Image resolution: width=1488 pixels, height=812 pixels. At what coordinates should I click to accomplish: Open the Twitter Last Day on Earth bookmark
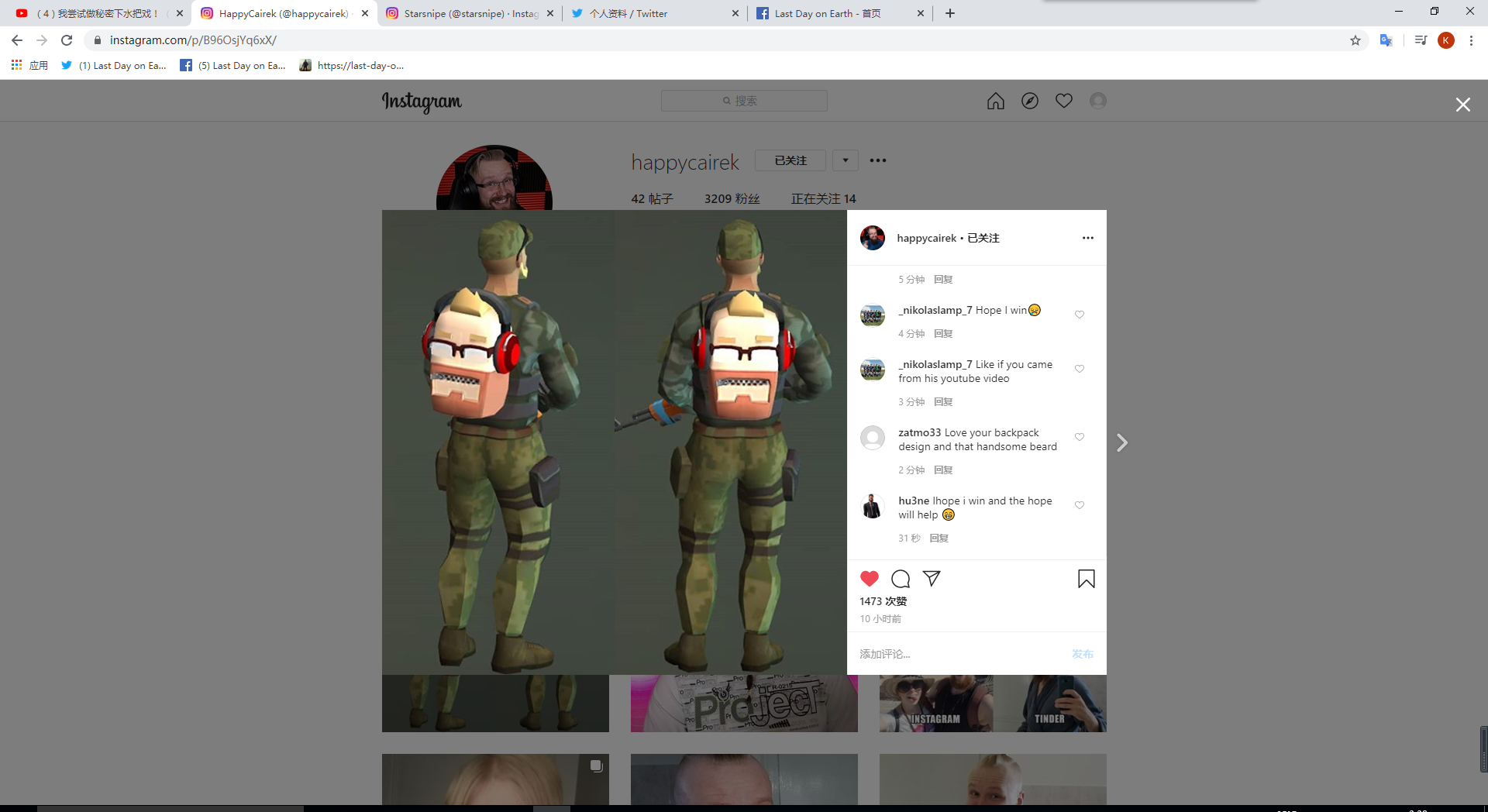coord(114,66)
